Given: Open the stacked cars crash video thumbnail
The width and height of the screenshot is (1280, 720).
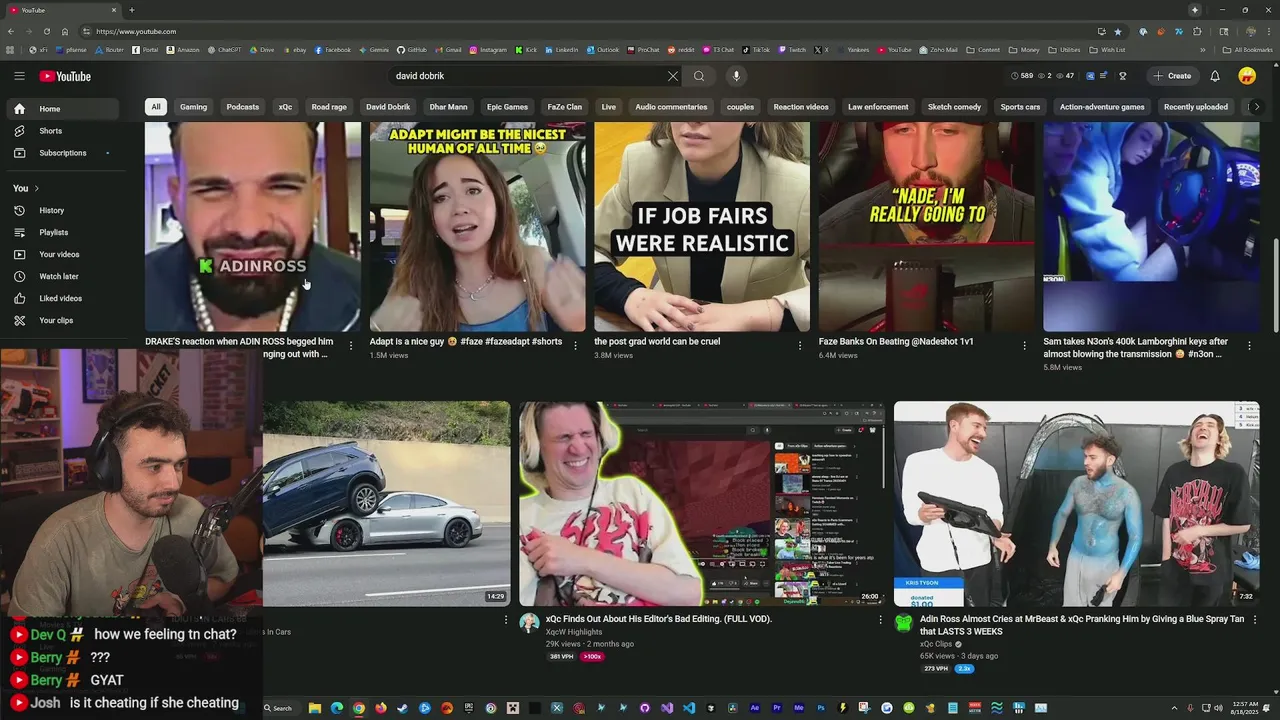Looking at the screenshot, I should coord(386,504).
